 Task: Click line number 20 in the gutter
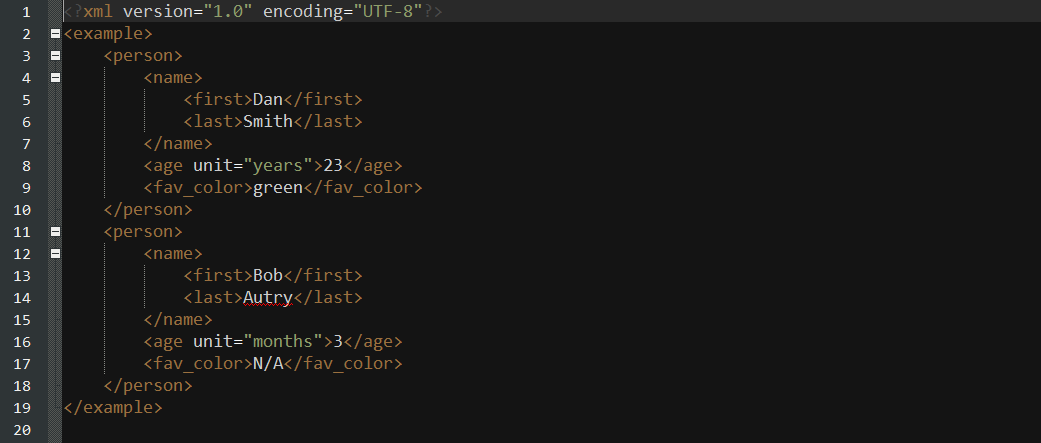[x=21, y=430]
